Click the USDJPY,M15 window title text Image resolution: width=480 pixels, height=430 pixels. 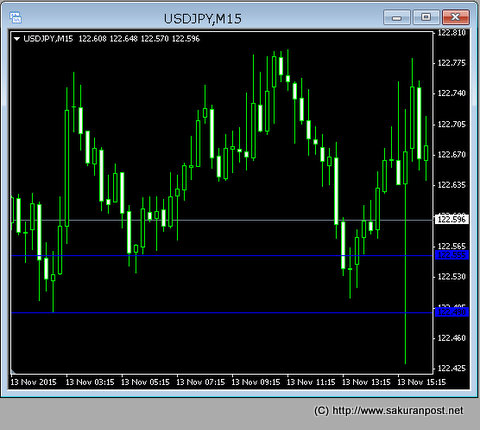pos(203,19)
